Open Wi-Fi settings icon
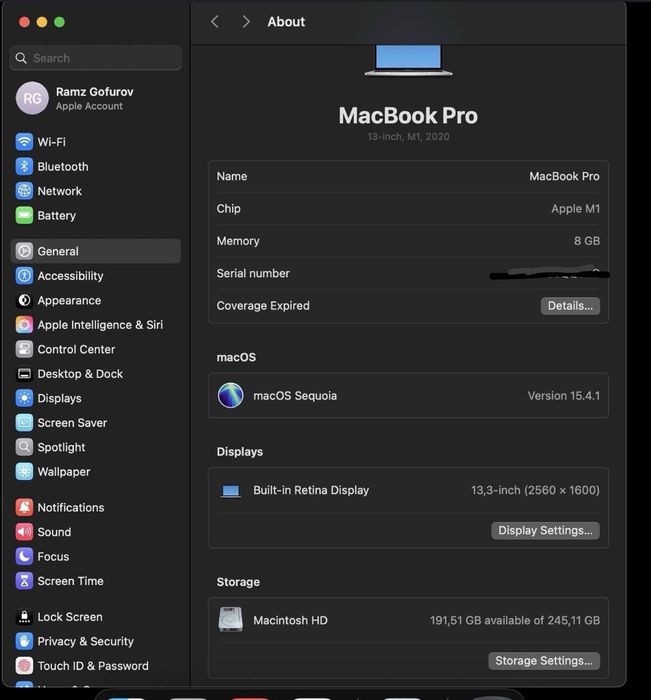Image resolution: width=651 pixels, height=700 pixels. [x=24, y=142]
